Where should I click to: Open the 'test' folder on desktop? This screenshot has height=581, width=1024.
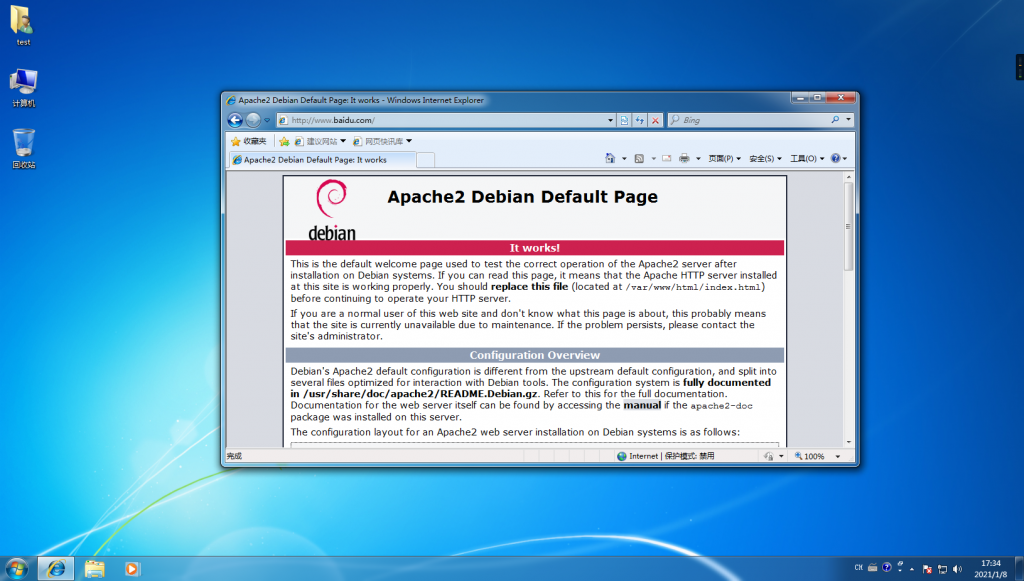[23, 26]
